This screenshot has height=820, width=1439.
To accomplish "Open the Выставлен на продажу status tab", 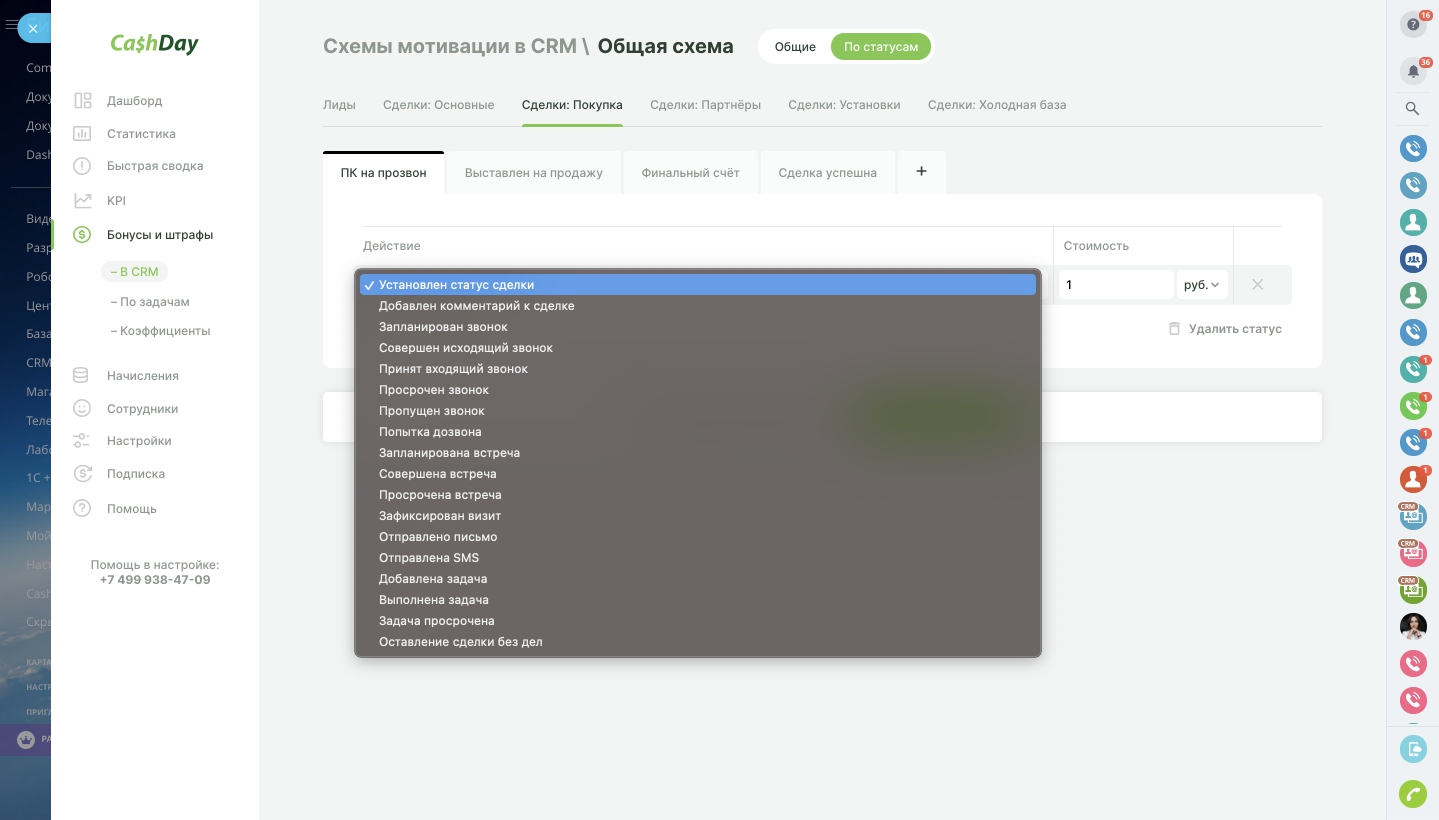I will click(x=534, y=173).
